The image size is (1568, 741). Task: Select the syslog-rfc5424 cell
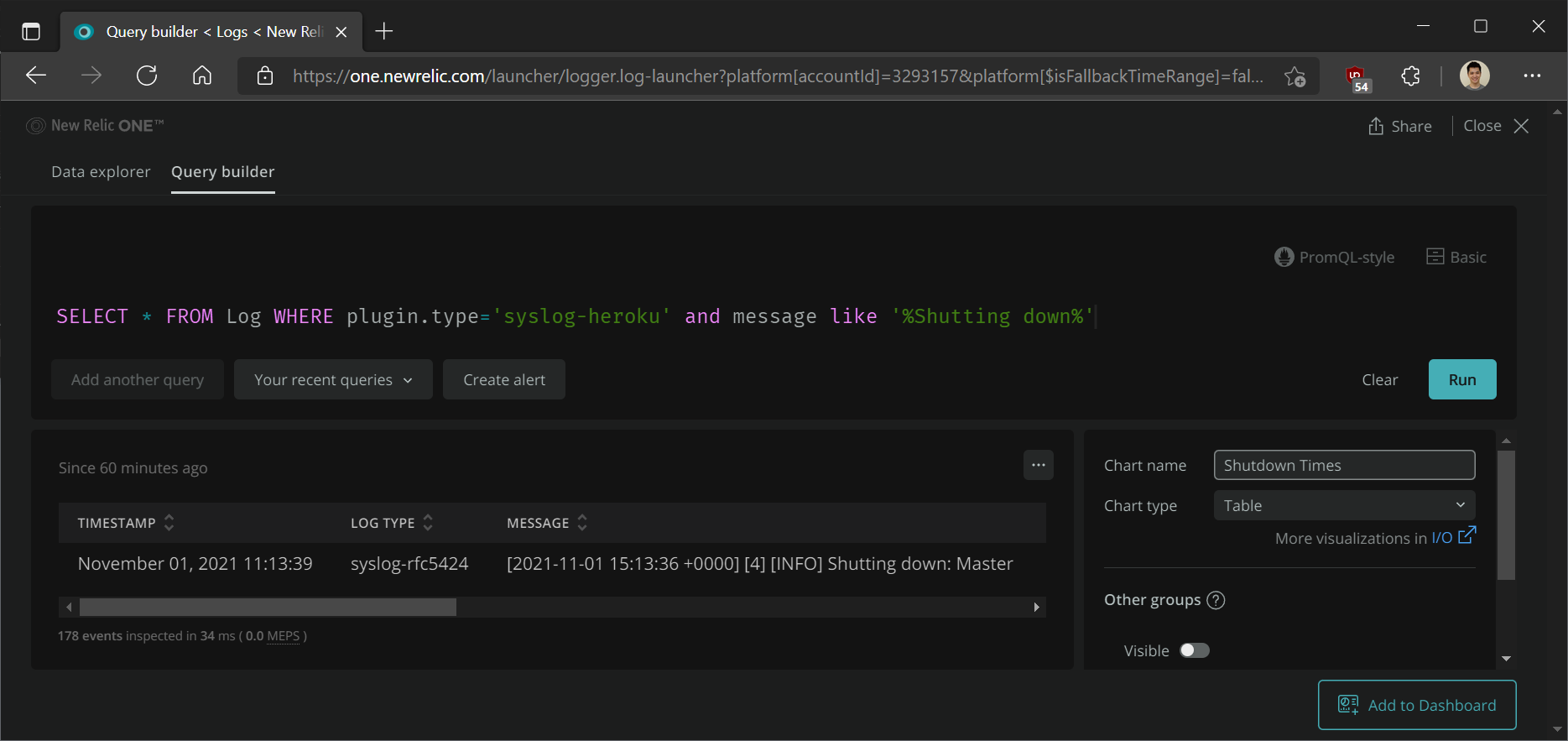click(409, 564)
